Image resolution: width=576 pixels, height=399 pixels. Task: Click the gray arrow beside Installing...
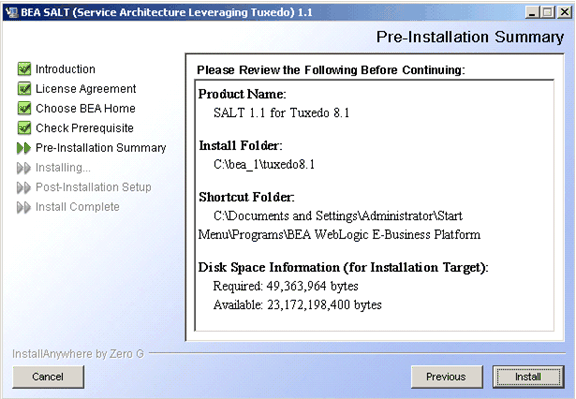click(24, 168)
